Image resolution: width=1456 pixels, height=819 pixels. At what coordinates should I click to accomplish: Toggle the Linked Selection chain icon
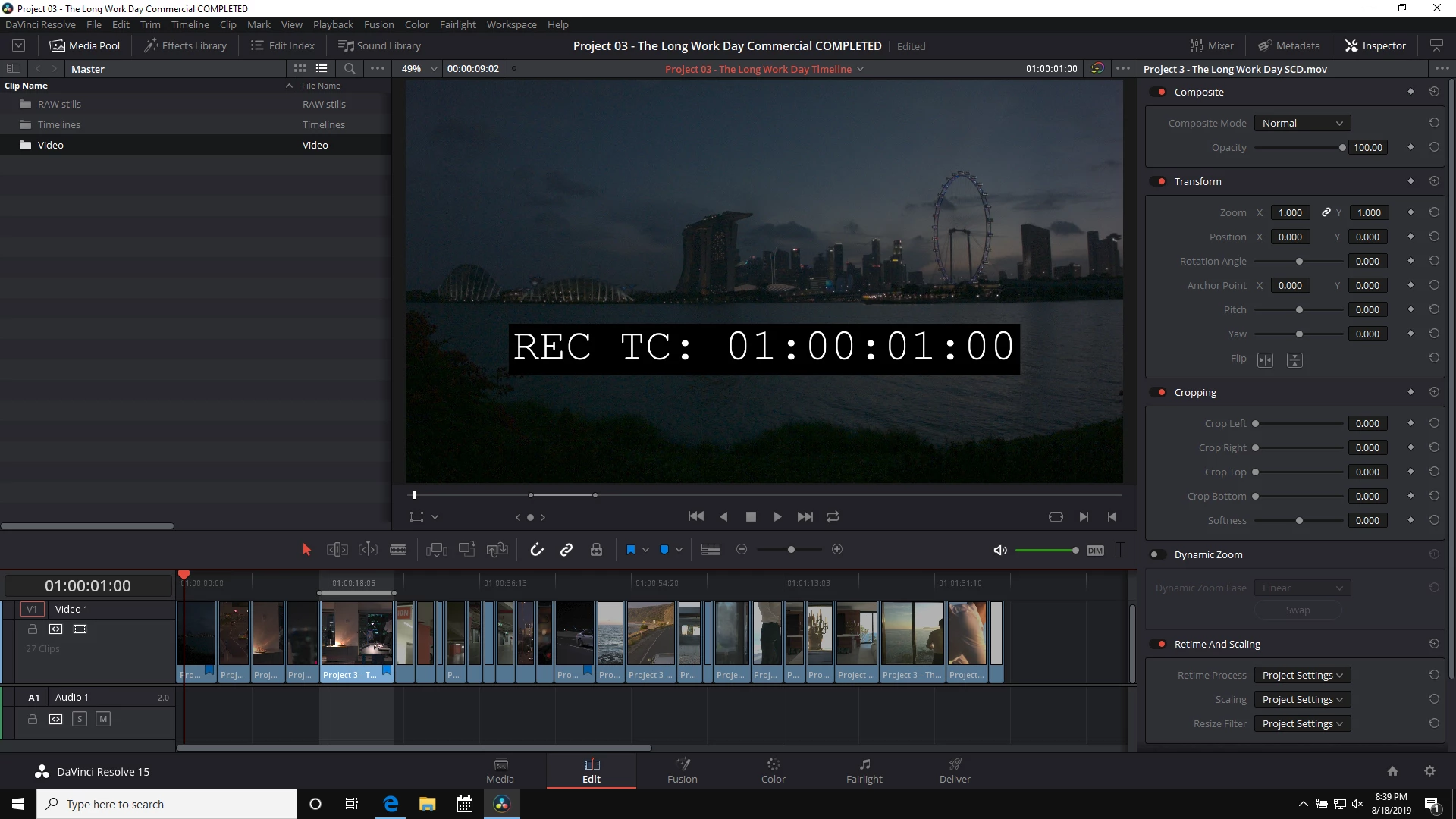pyautogui.click(x=566, y=550)
